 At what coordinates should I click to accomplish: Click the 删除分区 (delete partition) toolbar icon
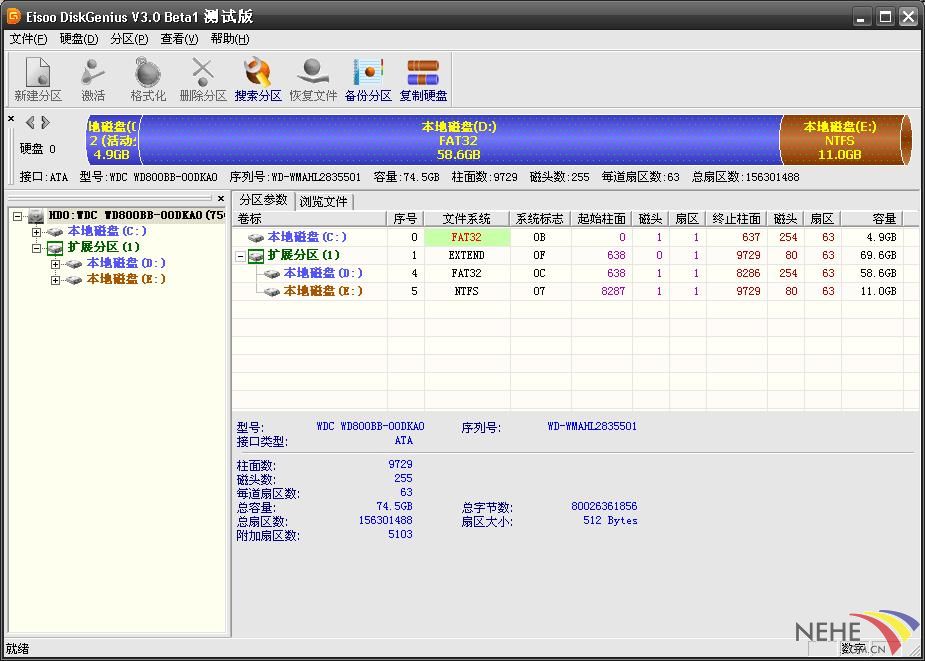coord(203,80)
